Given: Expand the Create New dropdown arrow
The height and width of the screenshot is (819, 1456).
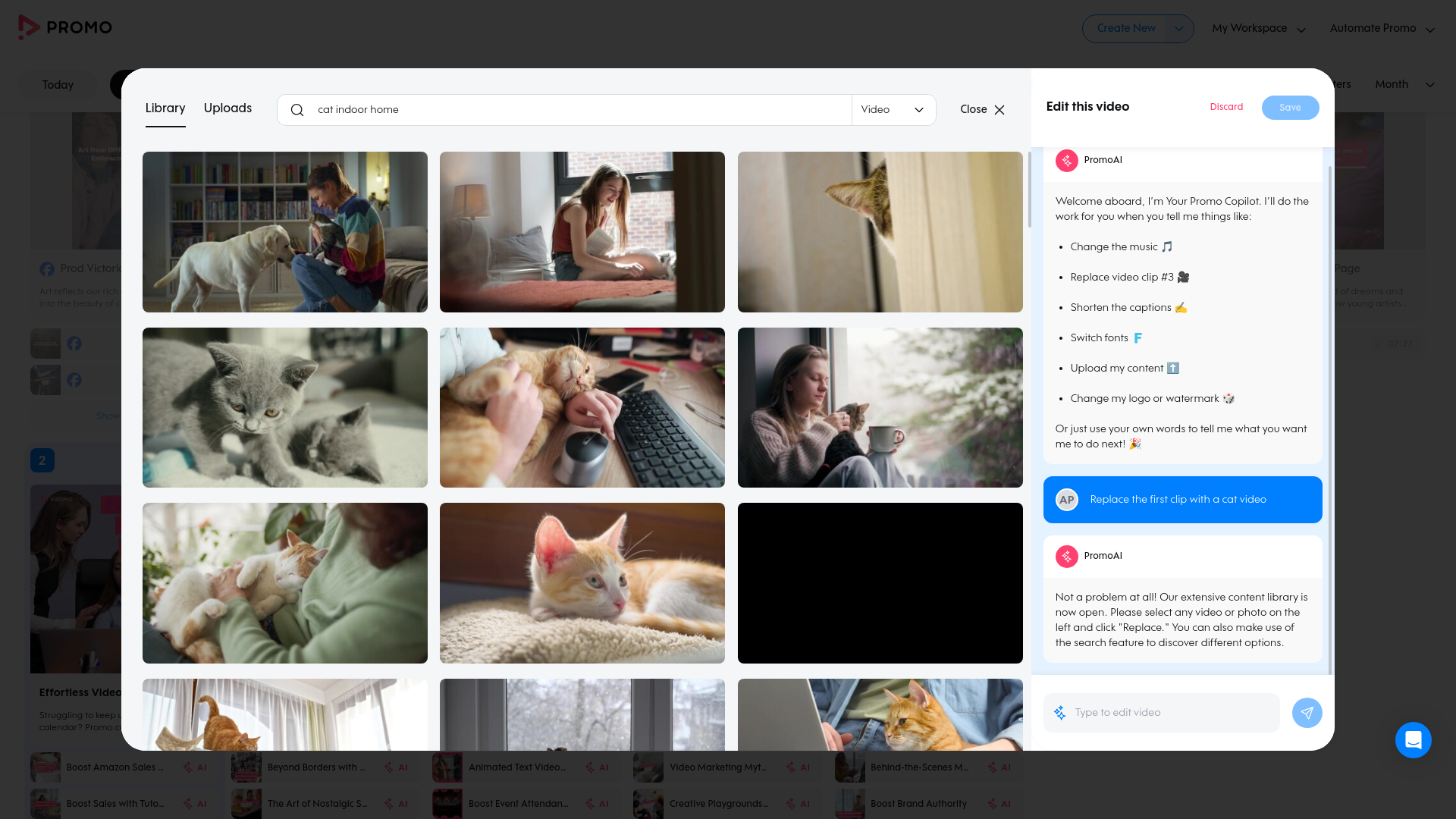Looking at the screenshot, I should (1178, 29).
